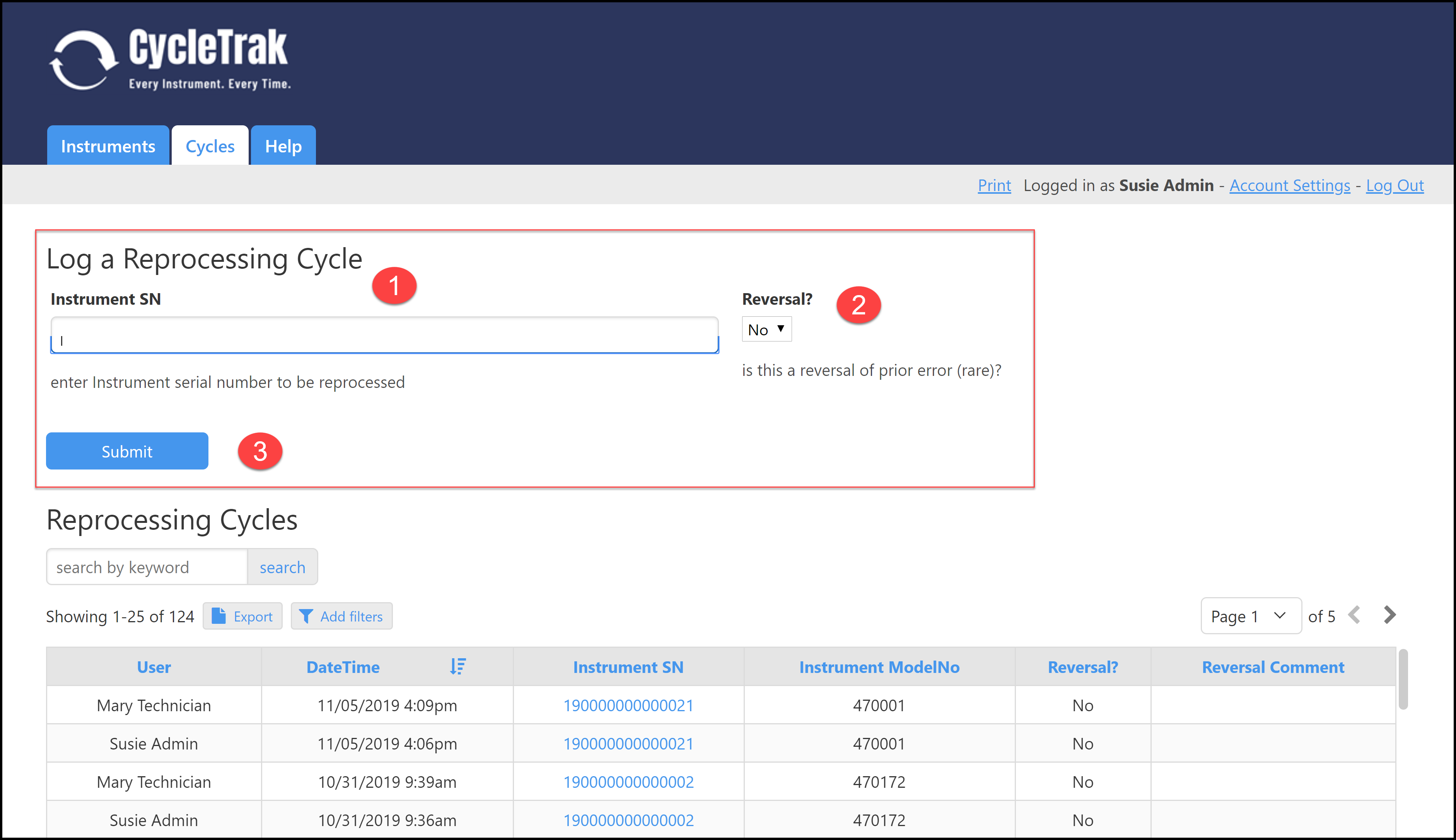Click the search by keyword field
Viewport: 1456px width, 840px height.
pos(147,567)
